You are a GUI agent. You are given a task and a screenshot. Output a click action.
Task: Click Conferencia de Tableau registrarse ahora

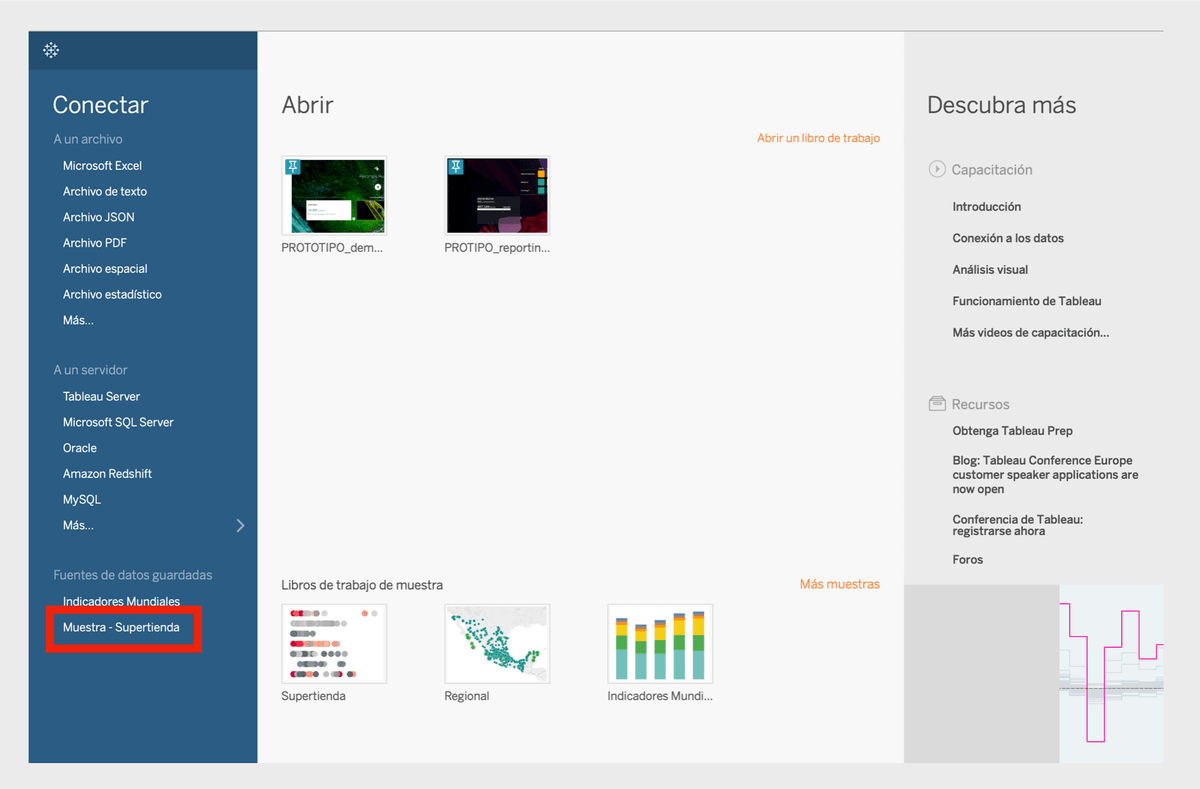(x=1018, y=526)
